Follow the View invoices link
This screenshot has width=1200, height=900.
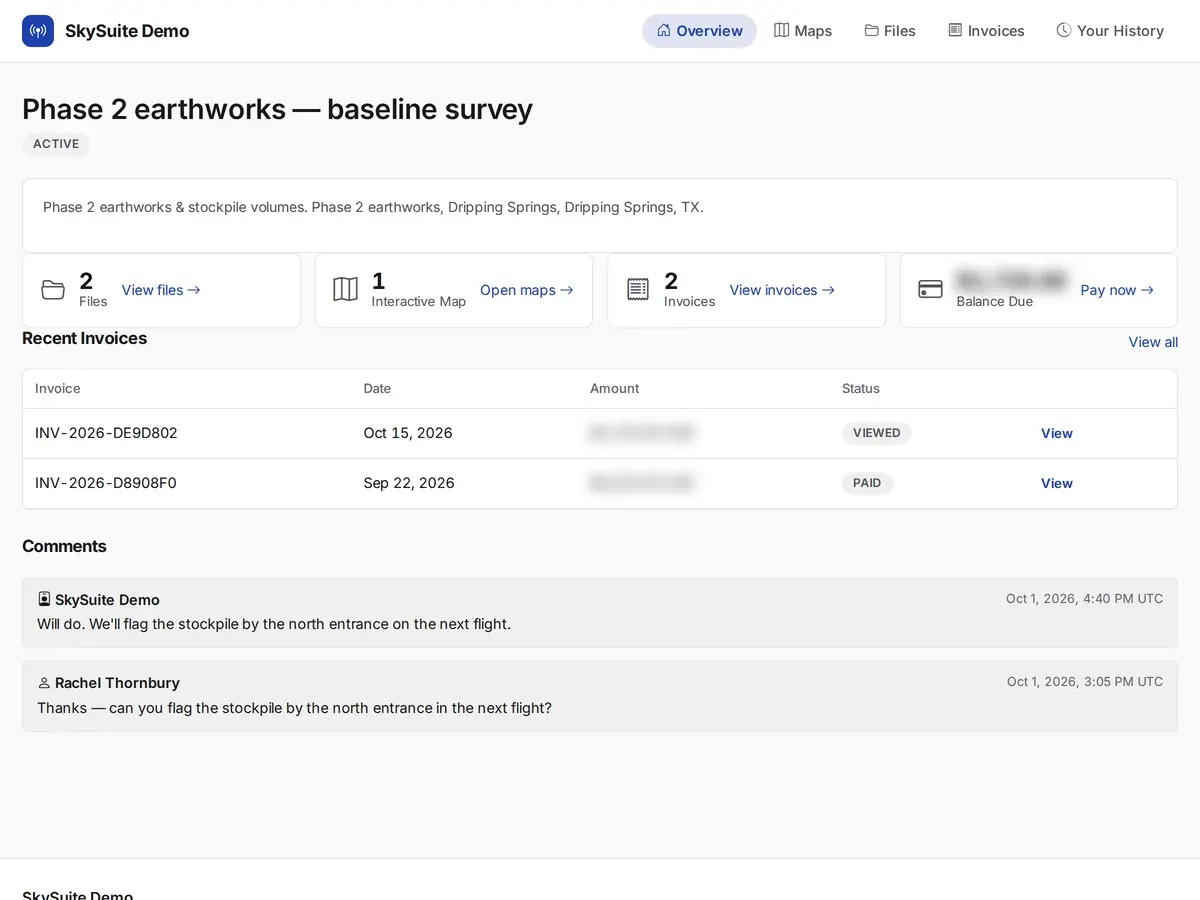click(x=782, y=290)
